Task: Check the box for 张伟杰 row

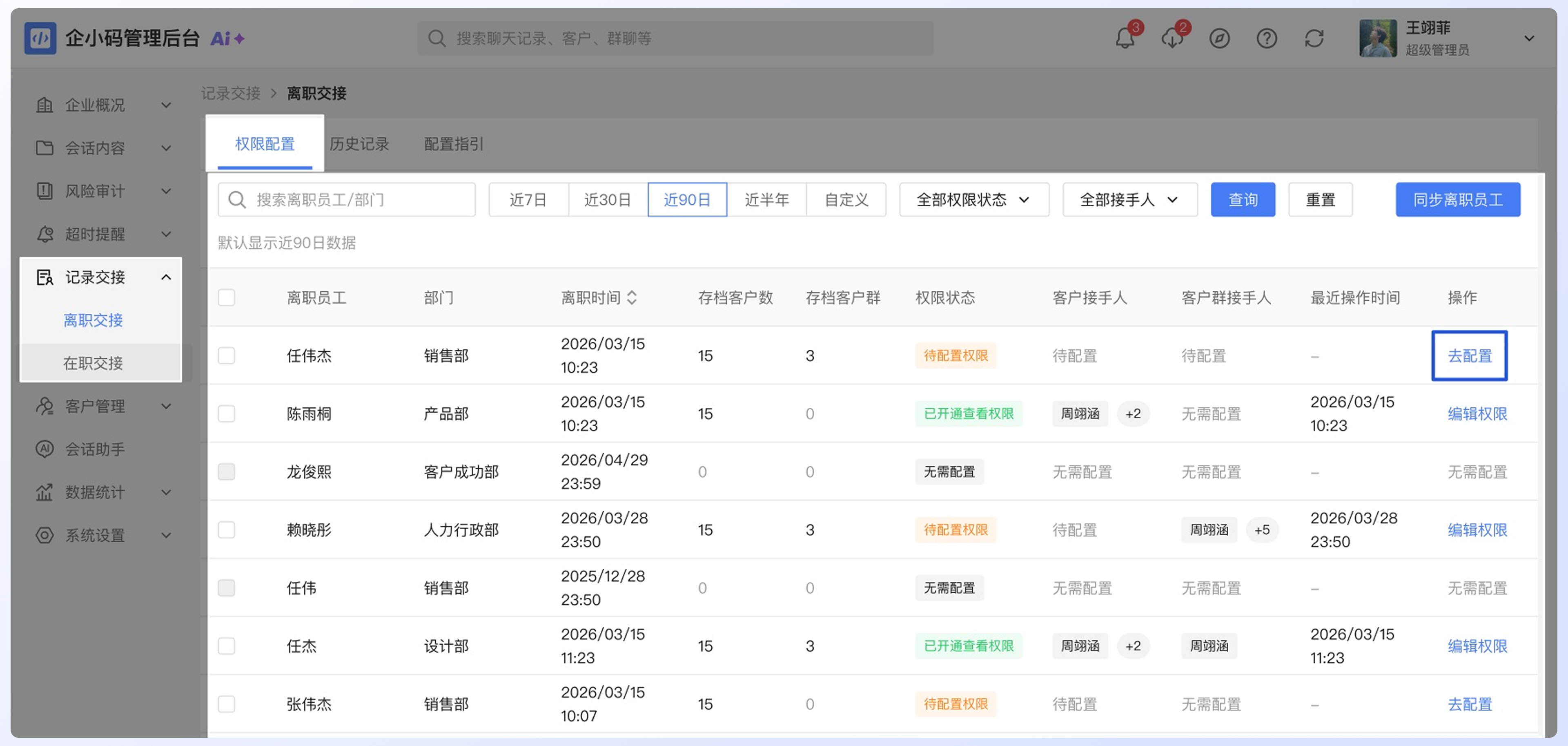Action: point(227,705)
